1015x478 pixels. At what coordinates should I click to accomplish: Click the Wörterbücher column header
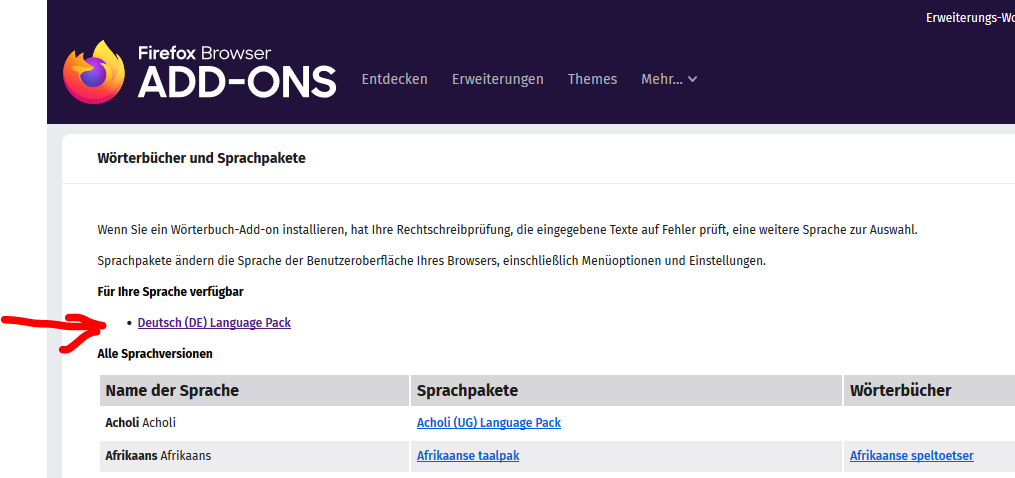click(x=900, y=390)
